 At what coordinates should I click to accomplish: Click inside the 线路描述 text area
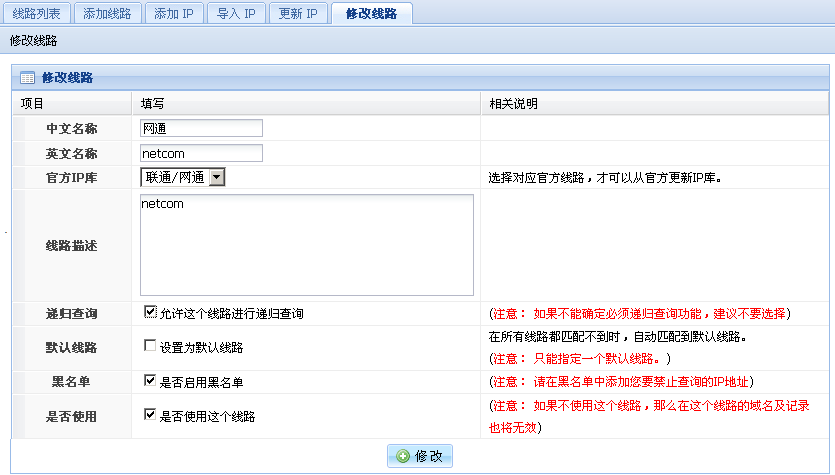point(306,245)
